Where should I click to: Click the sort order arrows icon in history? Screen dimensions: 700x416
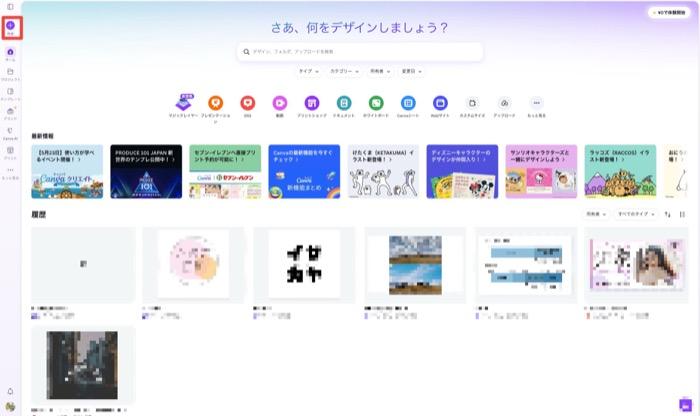pos(667,214)
